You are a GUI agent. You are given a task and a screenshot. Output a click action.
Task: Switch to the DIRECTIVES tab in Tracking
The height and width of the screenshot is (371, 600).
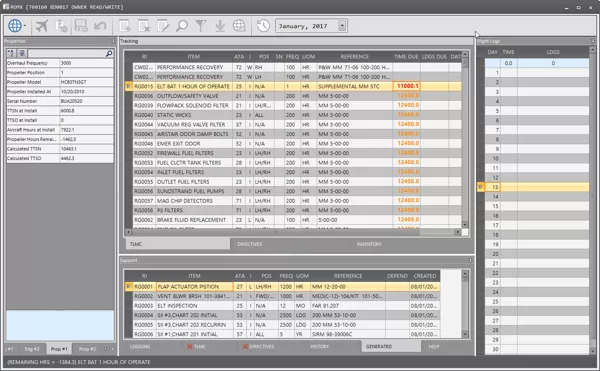[249, 244]
